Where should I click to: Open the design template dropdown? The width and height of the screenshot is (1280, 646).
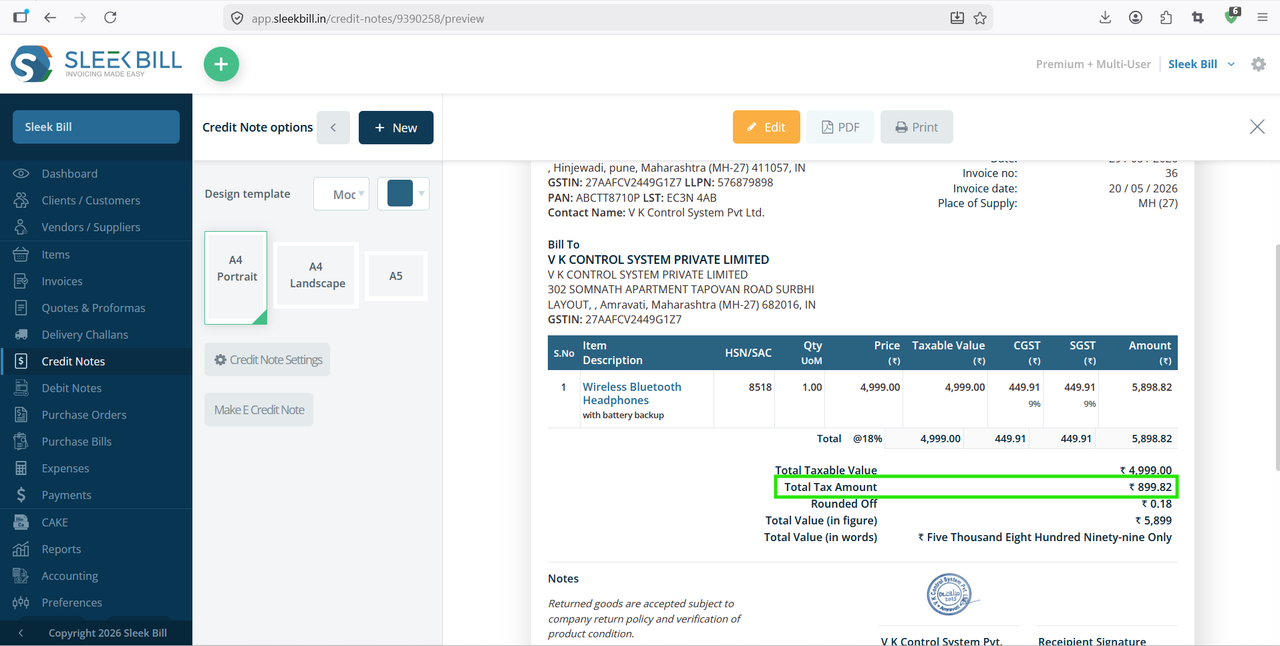point(341,194)
